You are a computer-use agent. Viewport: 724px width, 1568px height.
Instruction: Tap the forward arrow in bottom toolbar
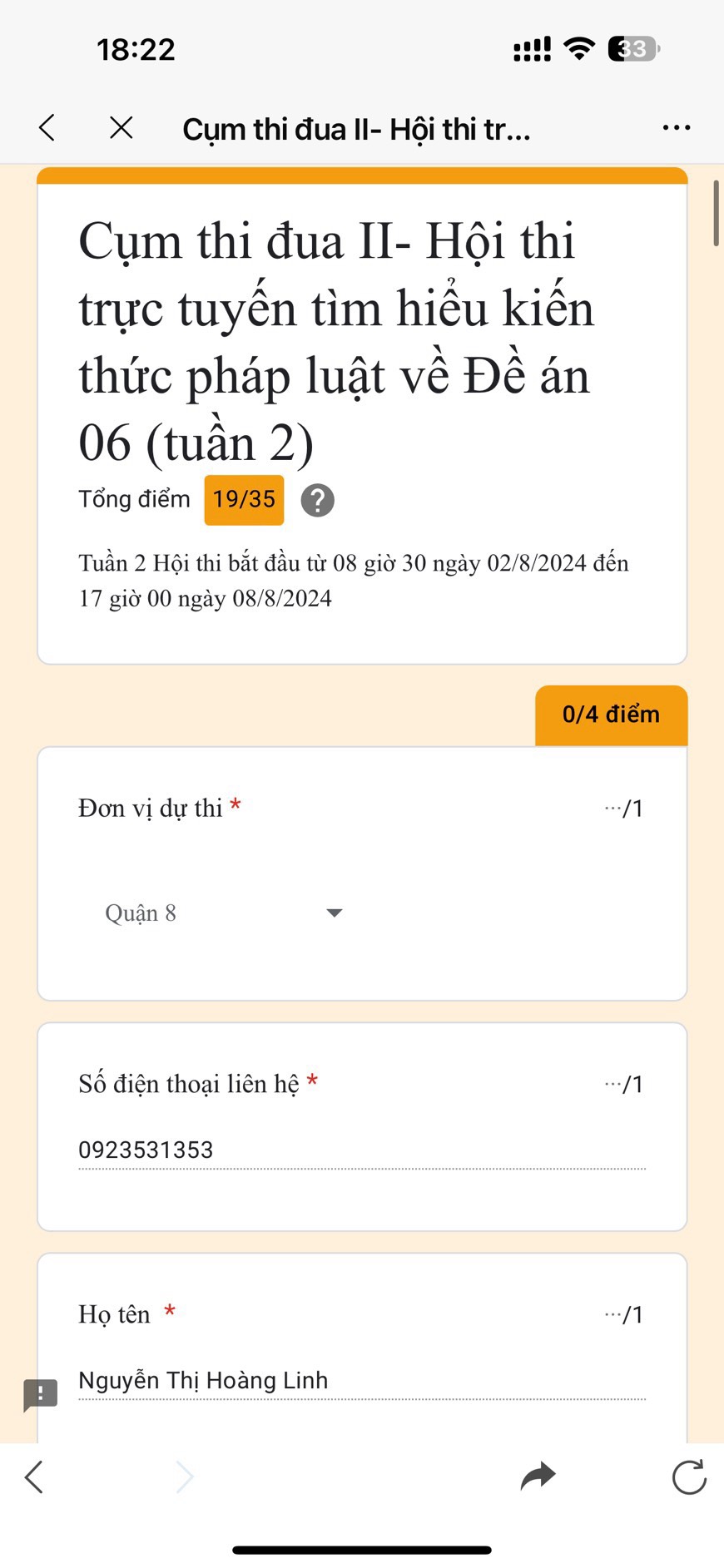coord(185,1476)
